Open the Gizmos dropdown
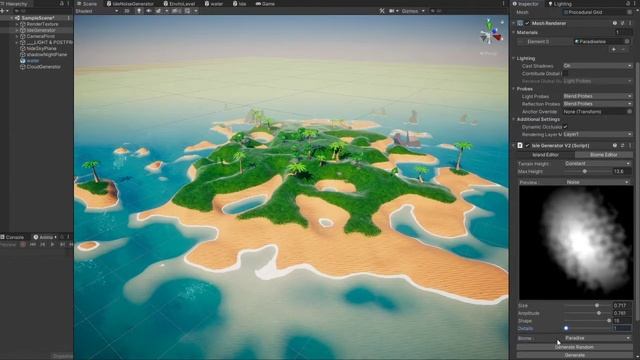The height and width of the screenshot is (360, 640). (413, 11)
